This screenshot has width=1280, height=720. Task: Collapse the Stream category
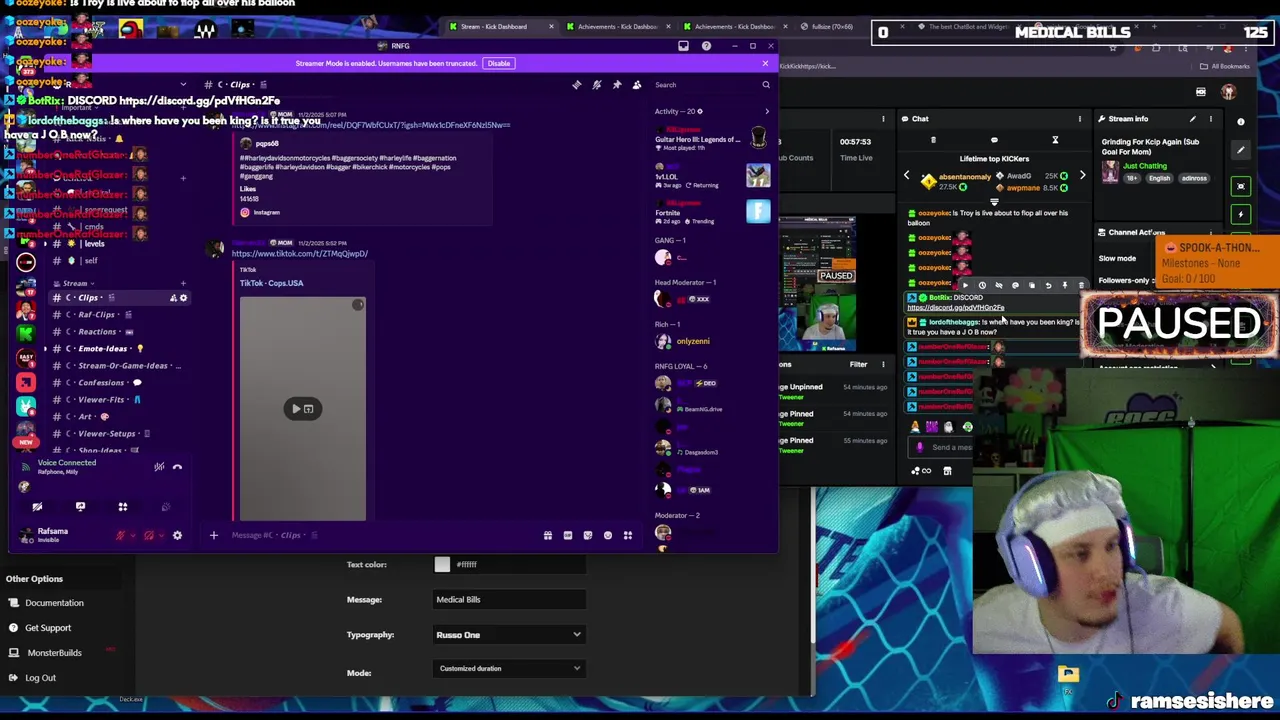pos(75,284)
